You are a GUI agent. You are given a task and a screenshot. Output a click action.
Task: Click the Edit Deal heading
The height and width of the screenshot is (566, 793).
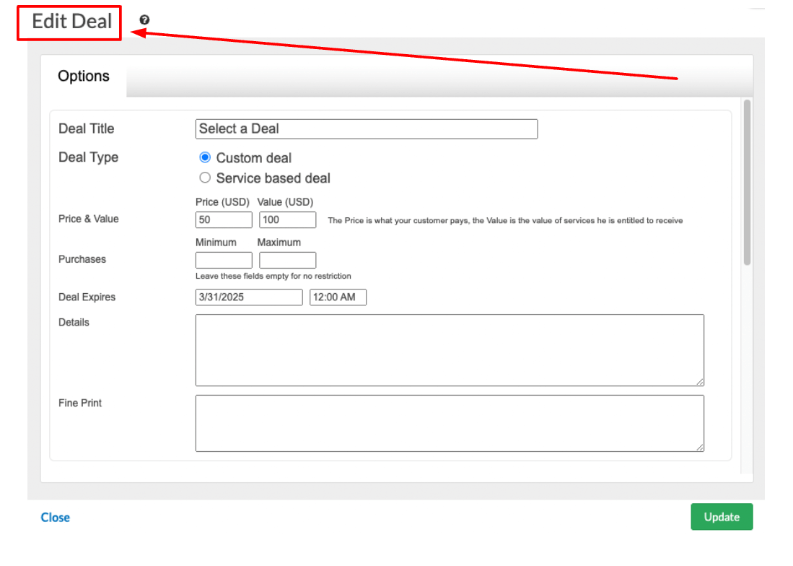point(71,21)
